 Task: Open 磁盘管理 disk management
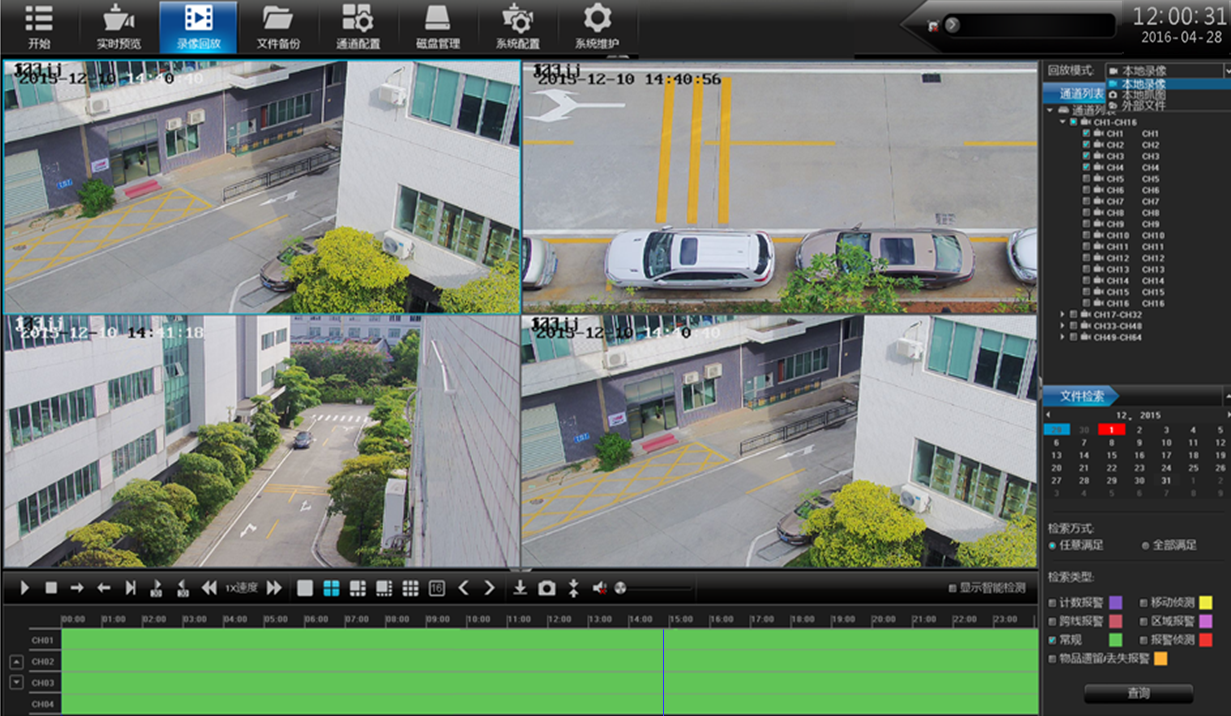coord(437,27)
